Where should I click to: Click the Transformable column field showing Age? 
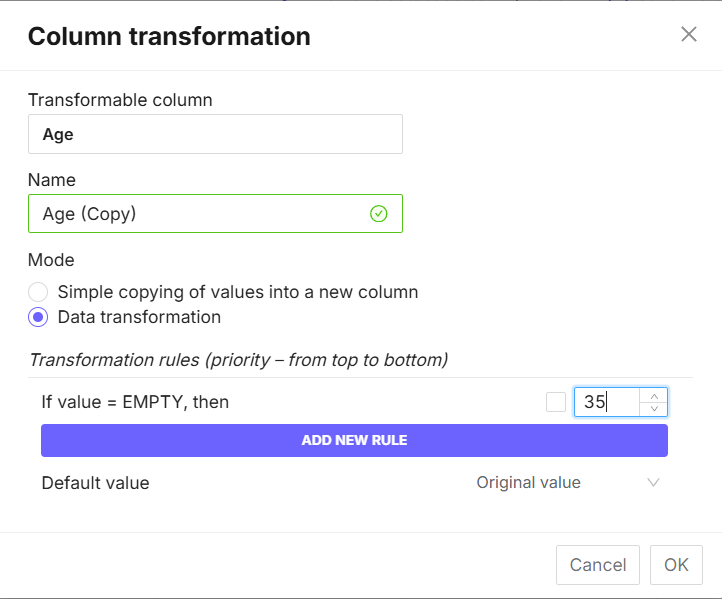coord(215,134)
